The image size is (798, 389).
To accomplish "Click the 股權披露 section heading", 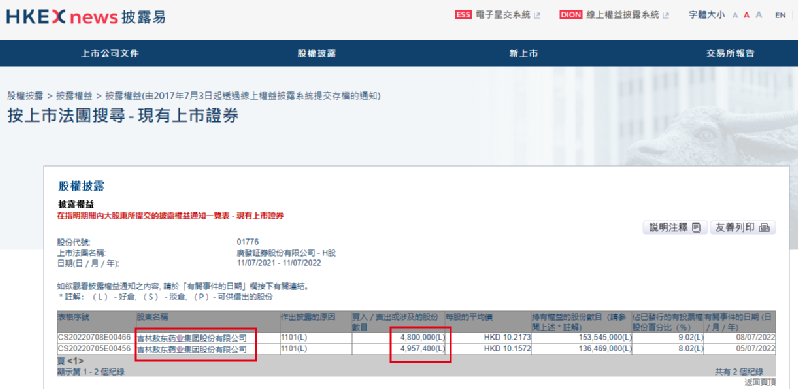I will pyautogui.click(x=81, y=186).
